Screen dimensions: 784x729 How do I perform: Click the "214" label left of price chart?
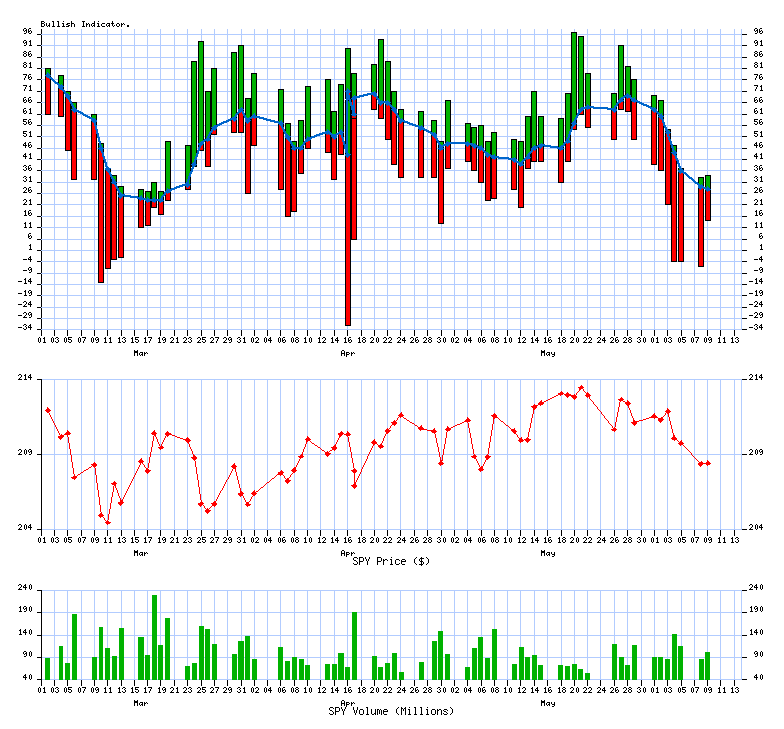click(x=26, y=377)
